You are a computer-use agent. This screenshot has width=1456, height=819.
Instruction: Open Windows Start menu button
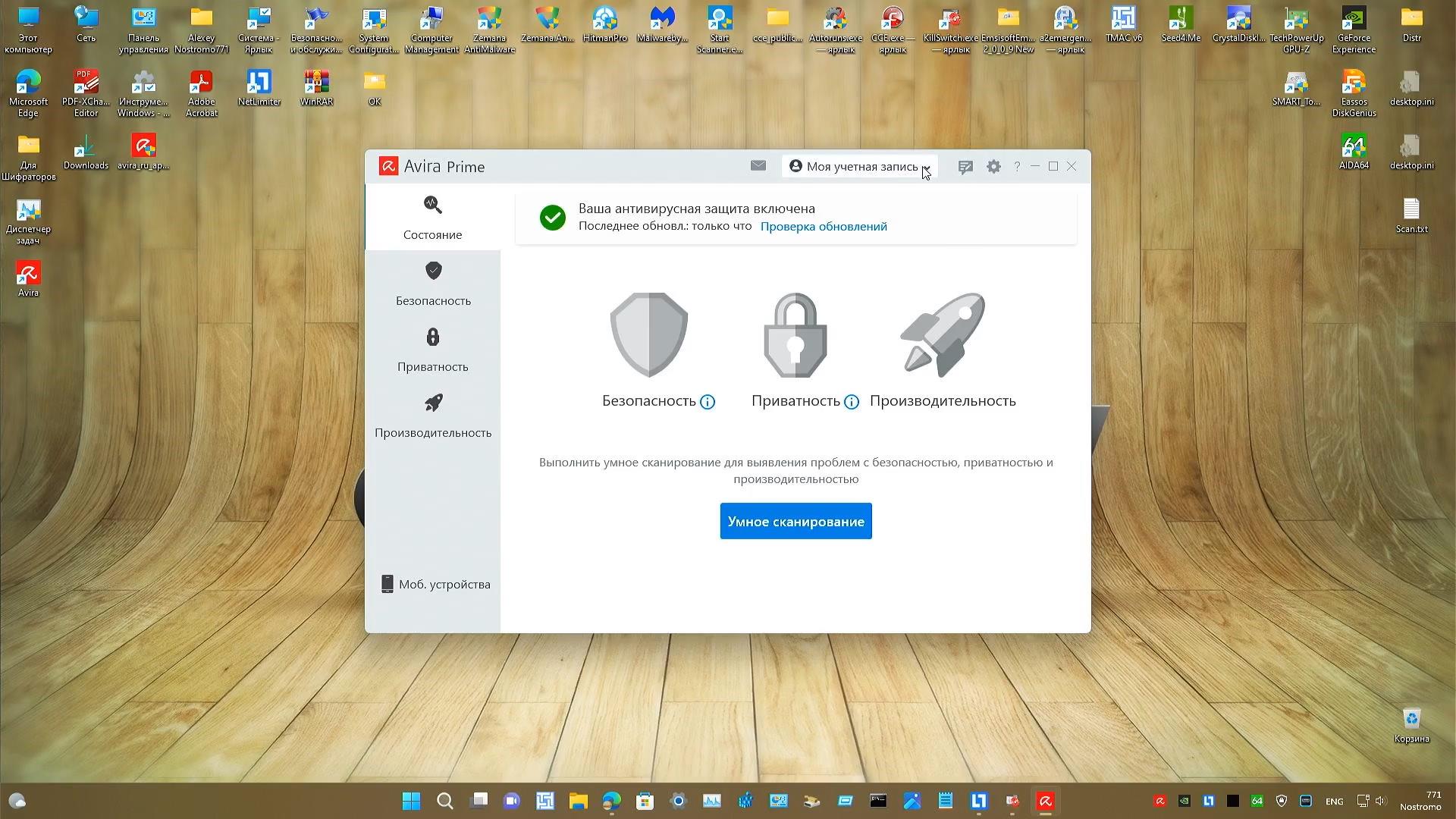(x=411, y=802)
